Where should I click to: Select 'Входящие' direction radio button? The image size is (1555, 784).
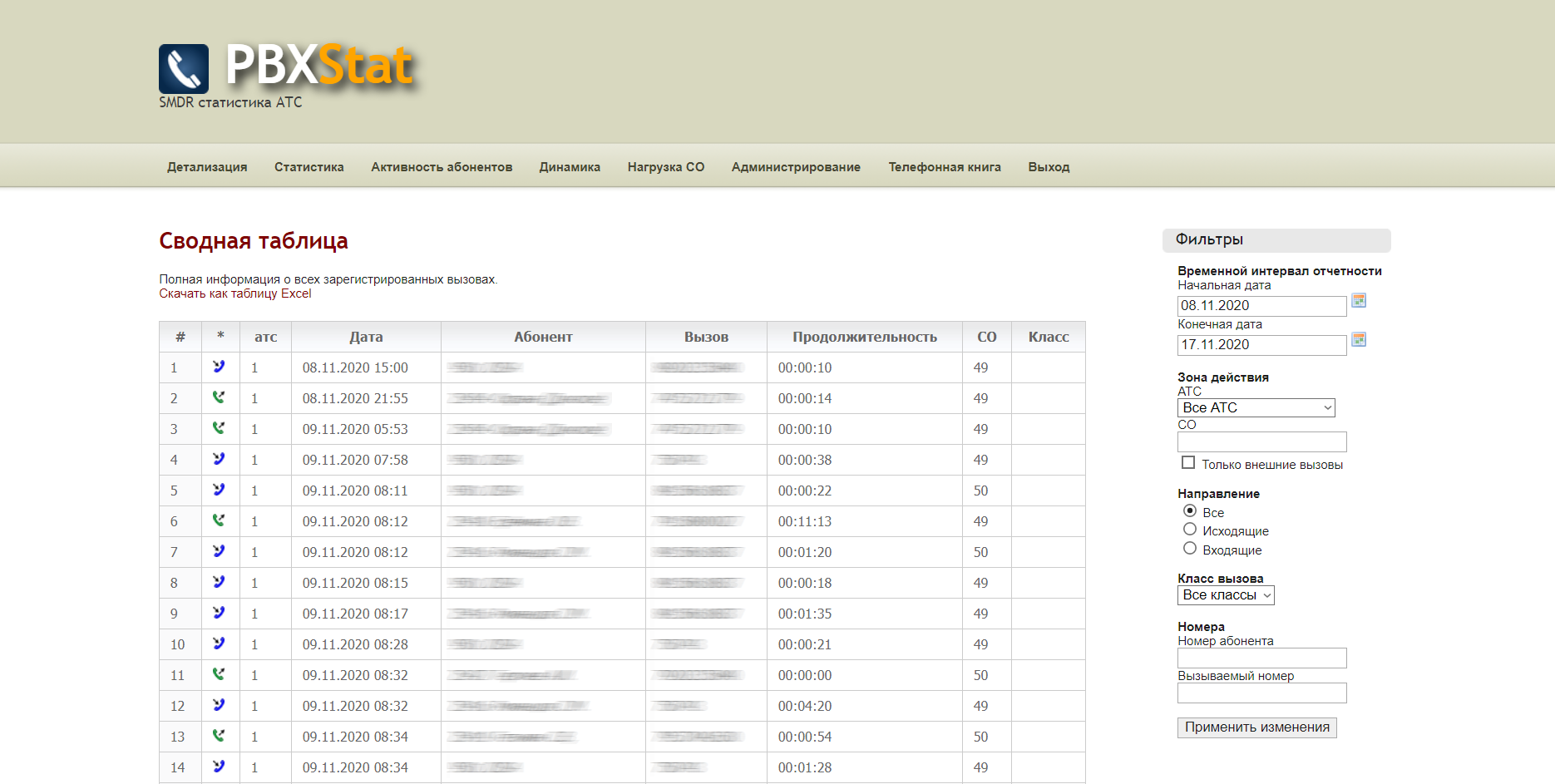pyautogui.click(x=1190, y=549)
